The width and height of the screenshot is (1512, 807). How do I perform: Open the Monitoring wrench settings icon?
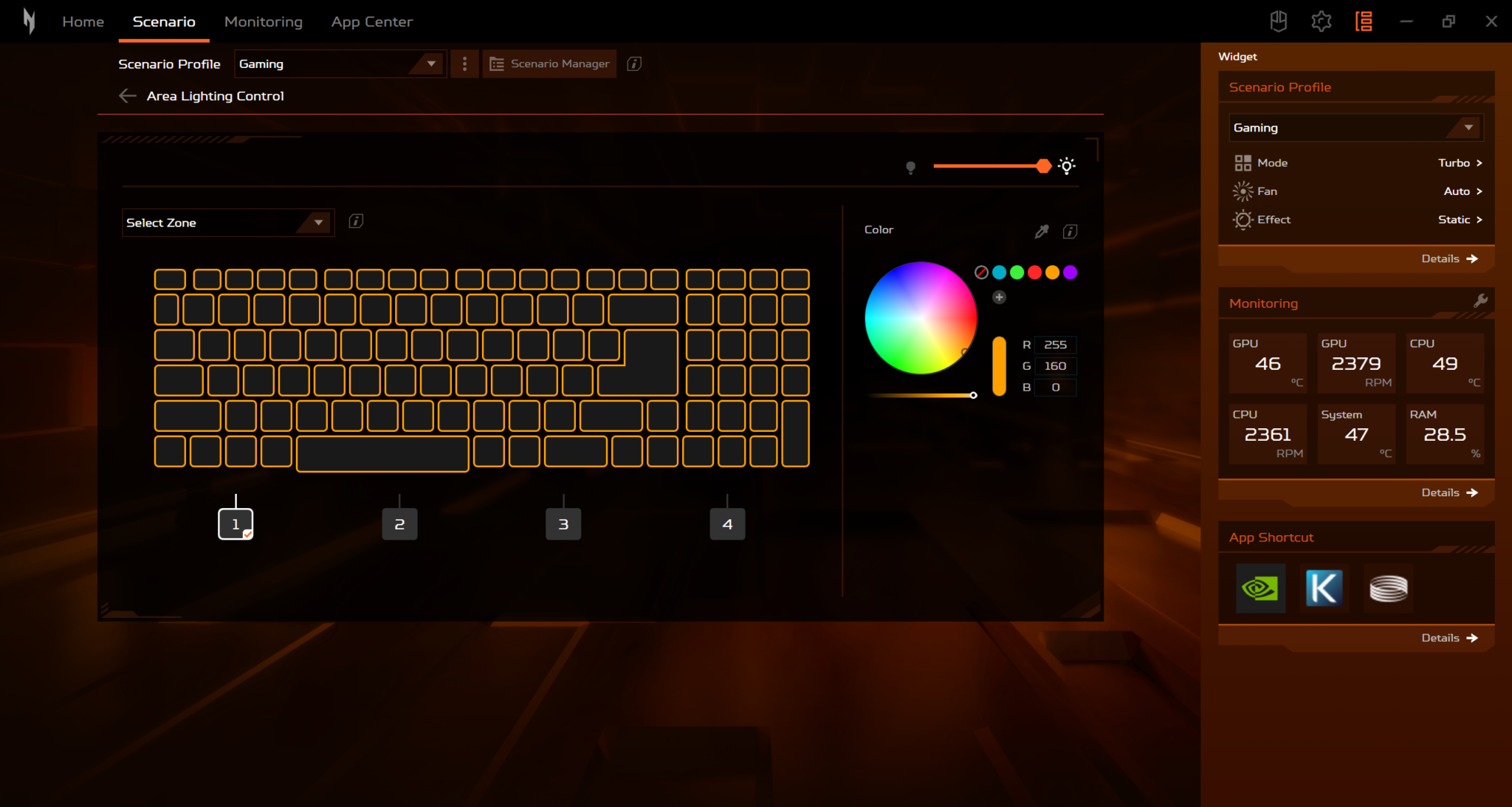click(1480, 301)
